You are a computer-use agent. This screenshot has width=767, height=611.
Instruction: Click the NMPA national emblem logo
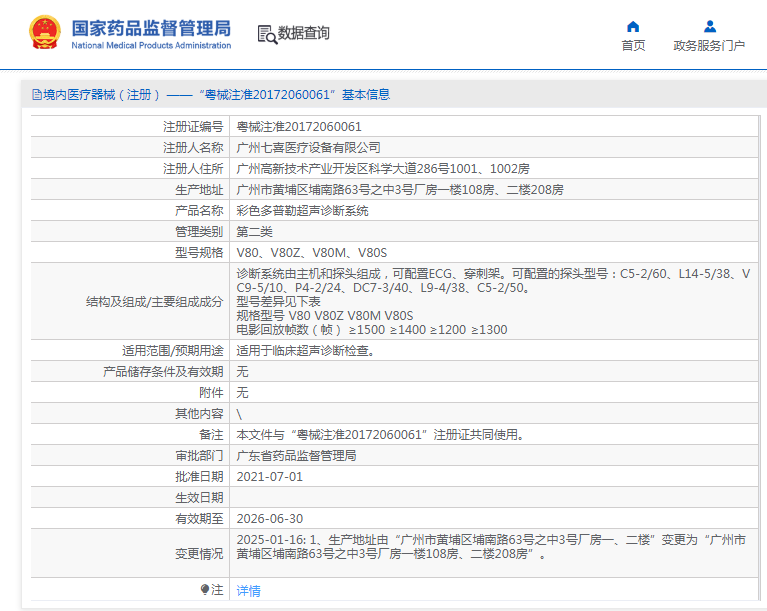pyautogui.click(x=44, y=33)
